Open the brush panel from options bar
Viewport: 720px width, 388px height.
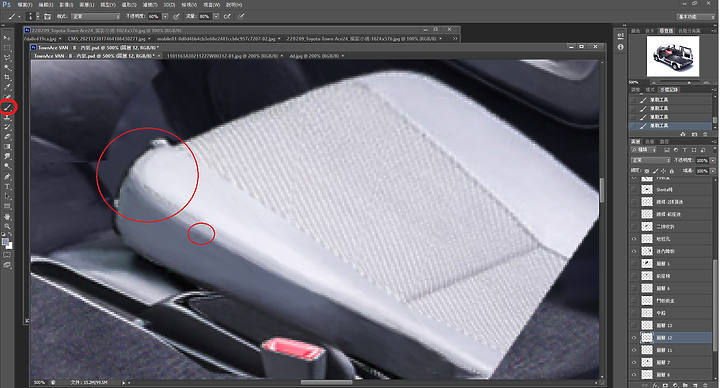coord(47,16)
